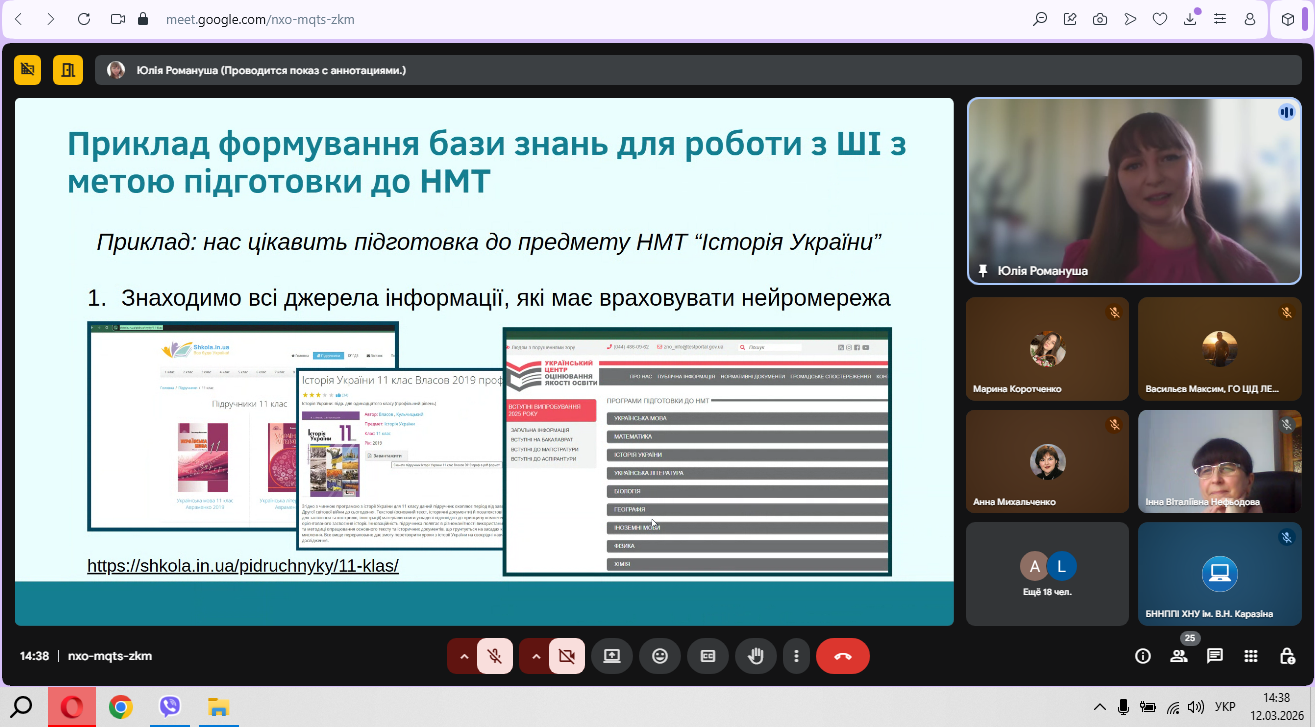Select Юлія Романуша pinned video tile
Viewport: 1315px width, 727px height.
1134,190
